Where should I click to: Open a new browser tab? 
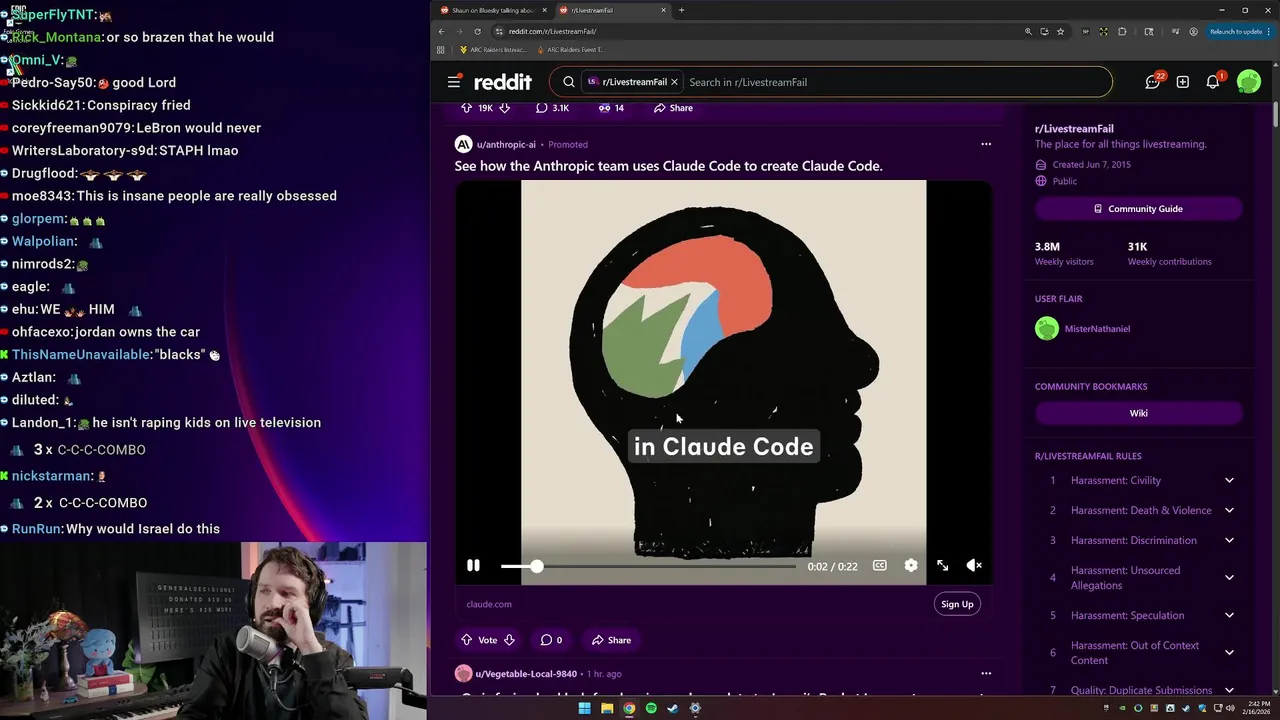(681, 10)
